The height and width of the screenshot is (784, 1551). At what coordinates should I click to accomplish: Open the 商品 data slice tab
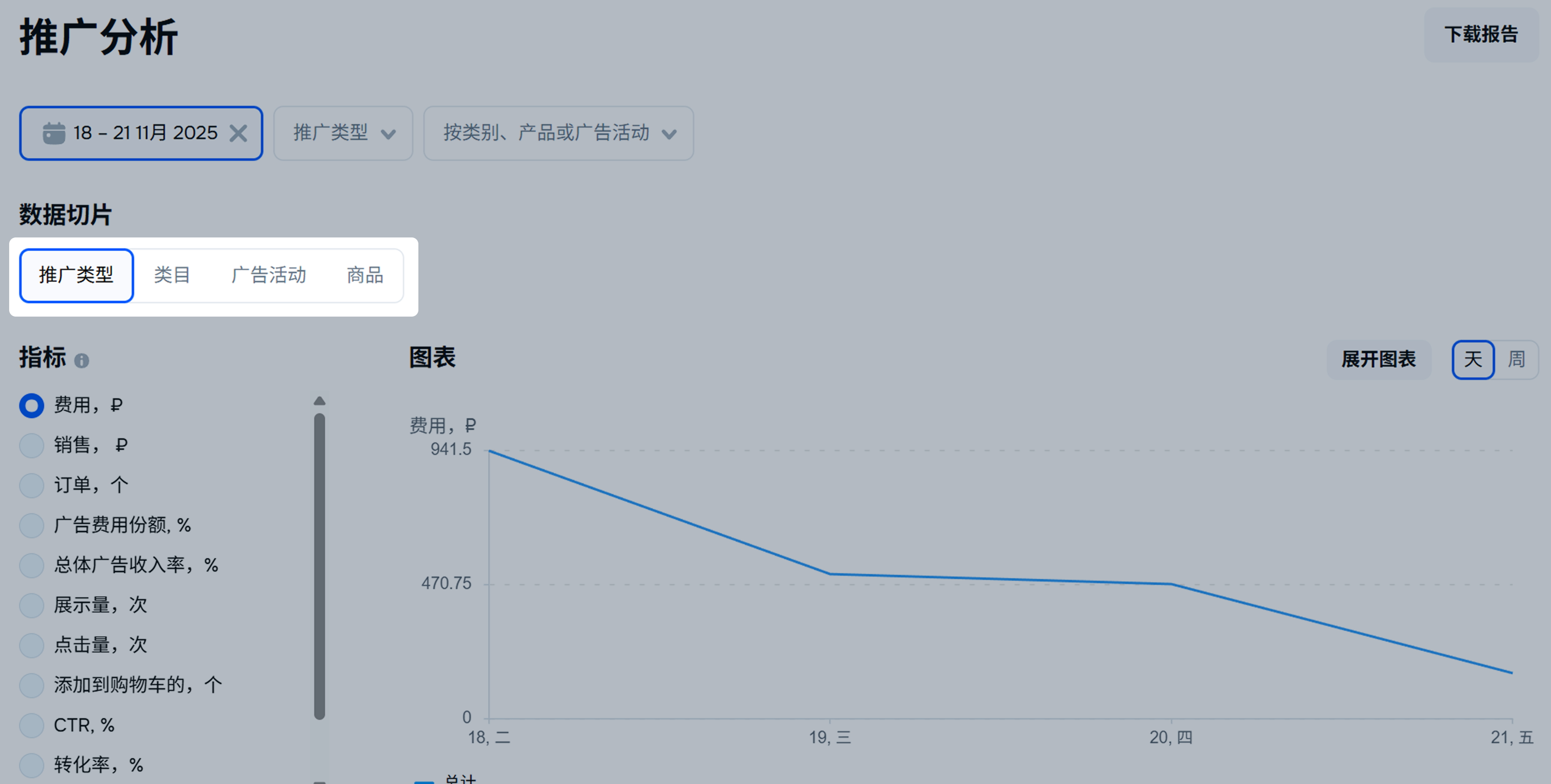365,276
